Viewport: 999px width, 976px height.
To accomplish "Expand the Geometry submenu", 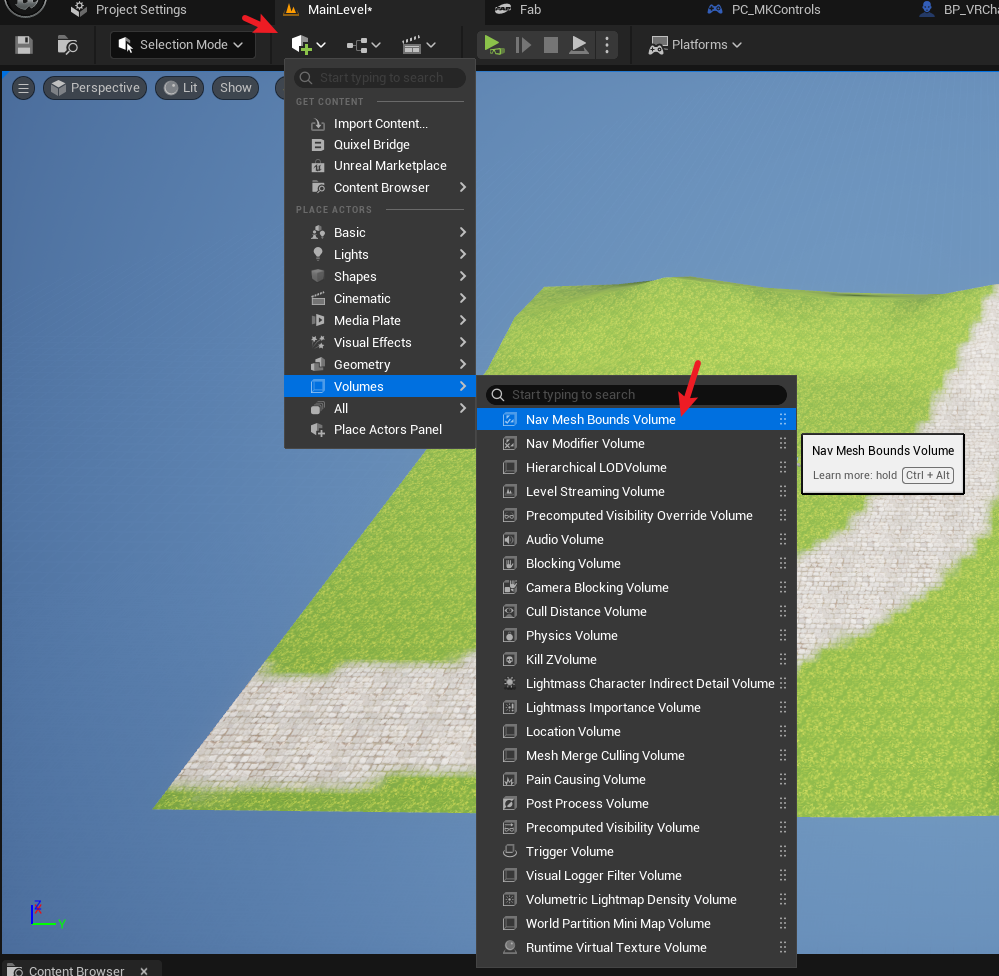I will coord(380,364).
